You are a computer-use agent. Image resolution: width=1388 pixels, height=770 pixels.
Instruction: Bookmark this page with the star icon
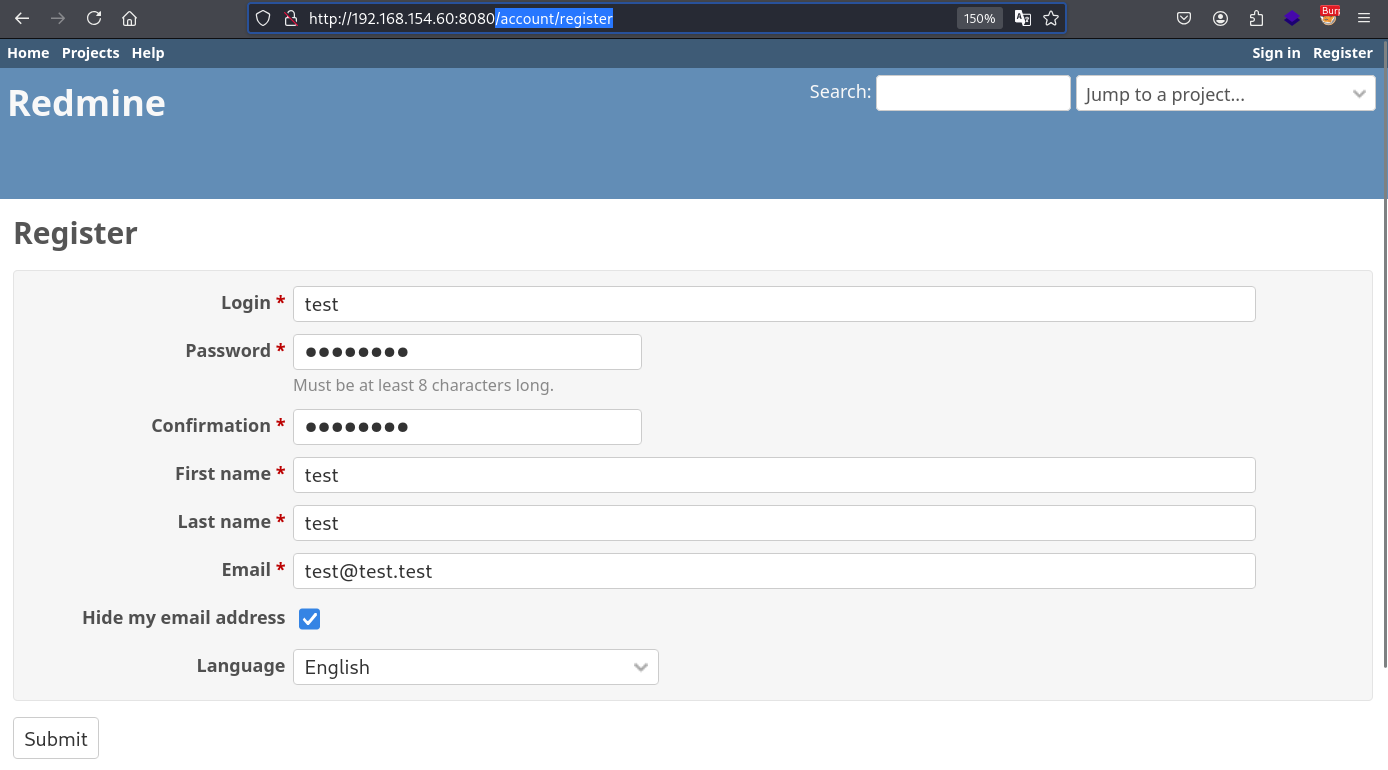(1051, 18)
